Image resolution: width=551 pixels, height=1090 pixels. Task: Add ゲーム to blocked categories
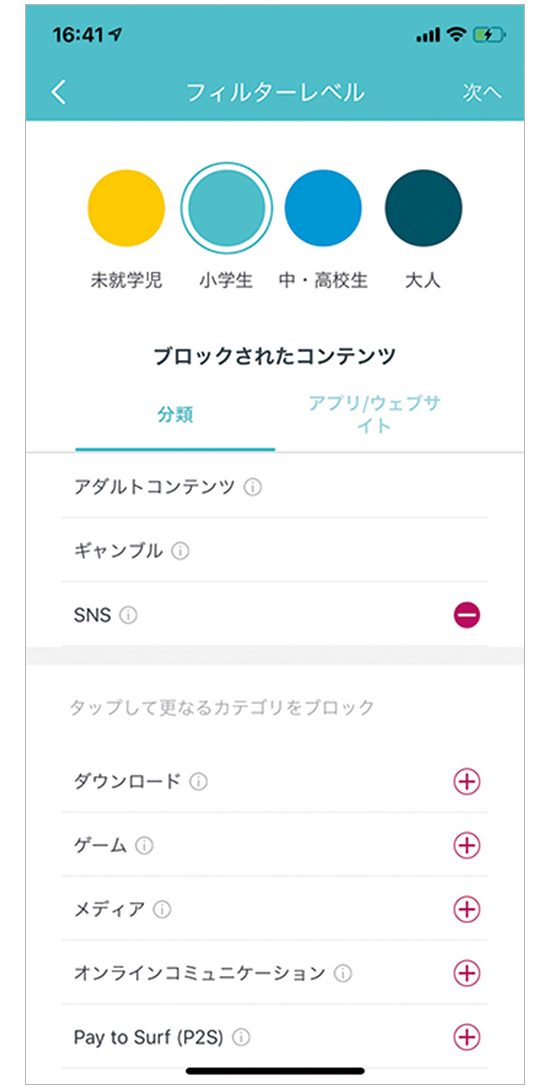(467, 846)
